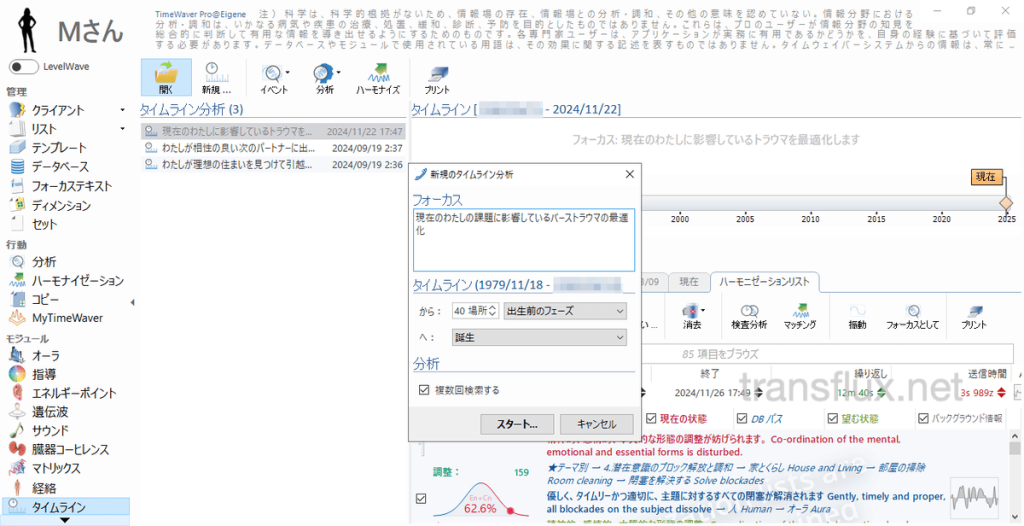Open the 経絡 module
Viewport: 1024px width, 526px height.
(44, 487)
